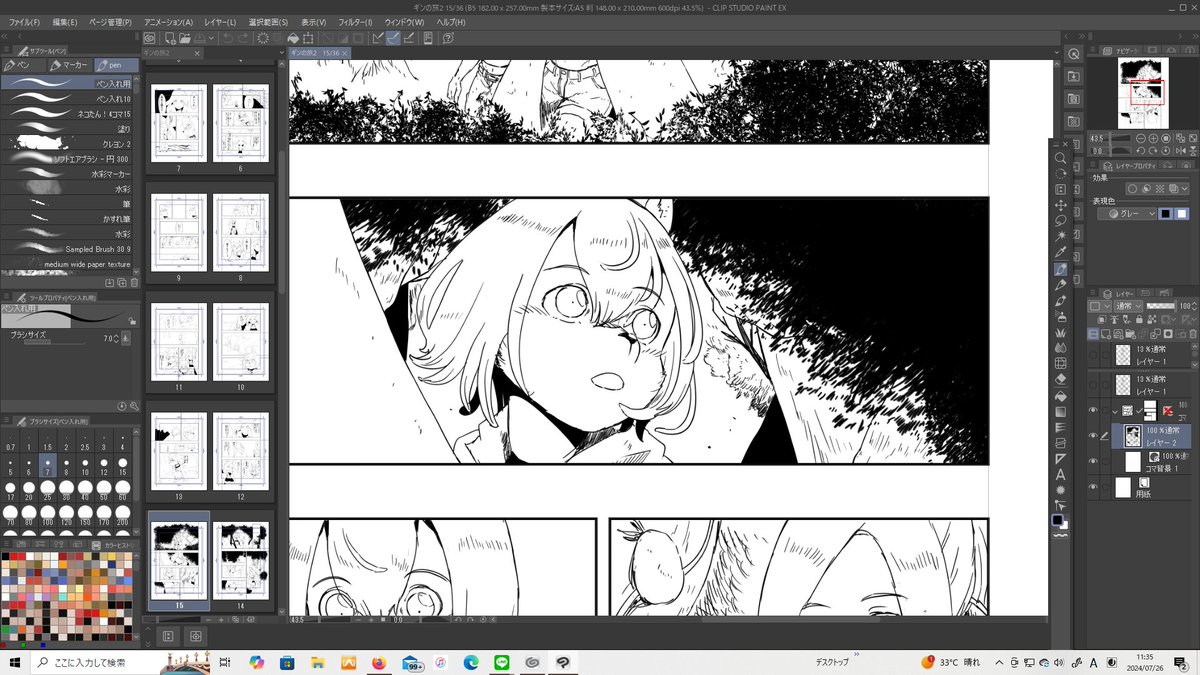Toggle visibility of レイヤー 2 layer
This screenshot has width=1200, height=675.
[1093, 435]
